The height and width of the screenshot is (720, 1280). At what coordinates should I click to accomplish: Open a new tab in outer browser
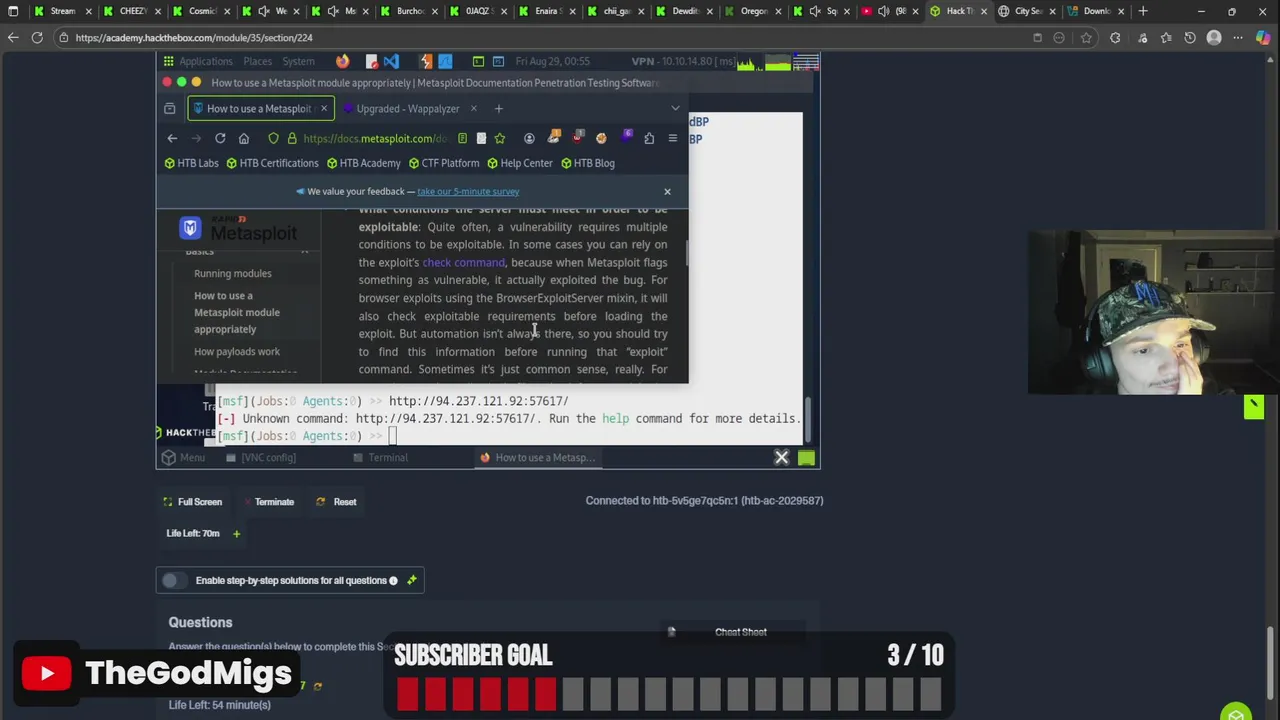click(1143, 11)
